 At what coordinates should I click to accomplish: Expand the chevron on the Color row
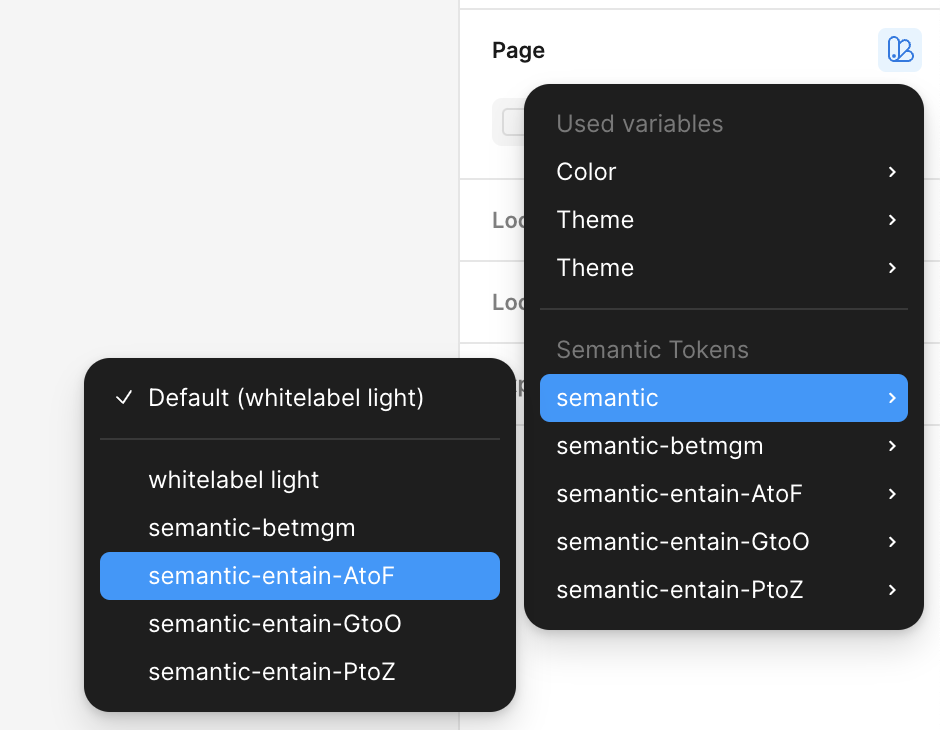[x=892, y=172]
